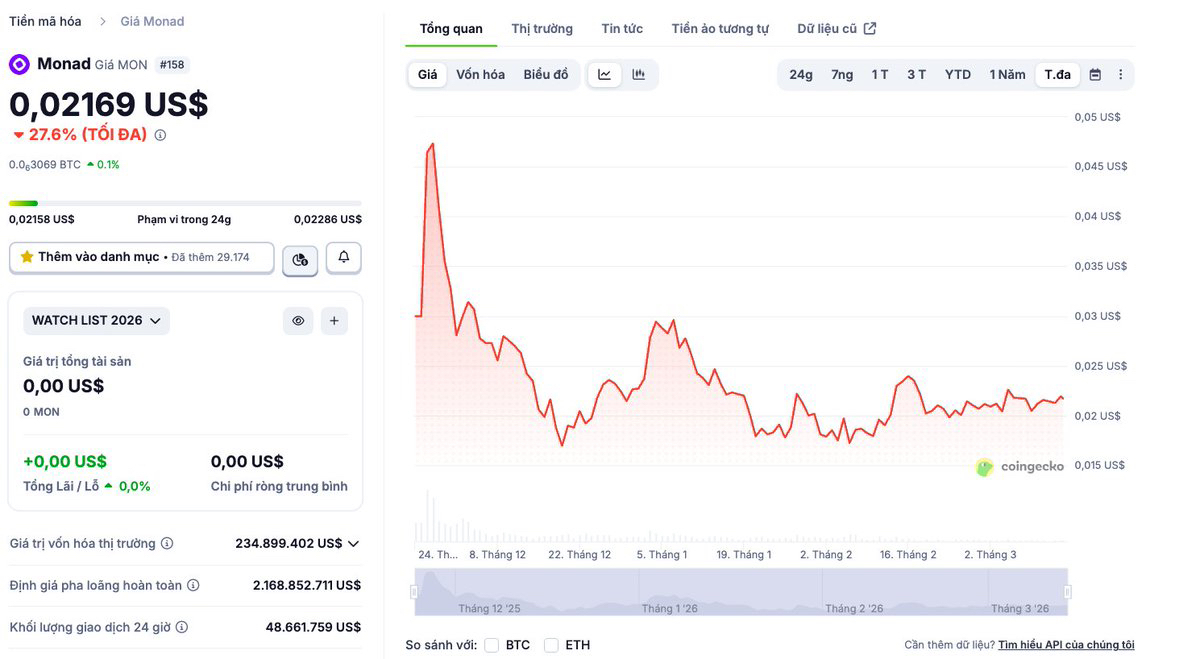
Task: Click Thêm vào danh mục button
Action: tap(142, 257)
